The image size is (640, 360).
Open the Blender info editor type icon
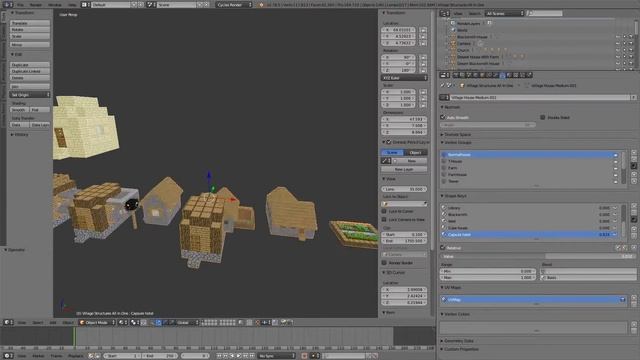[7, 4]
